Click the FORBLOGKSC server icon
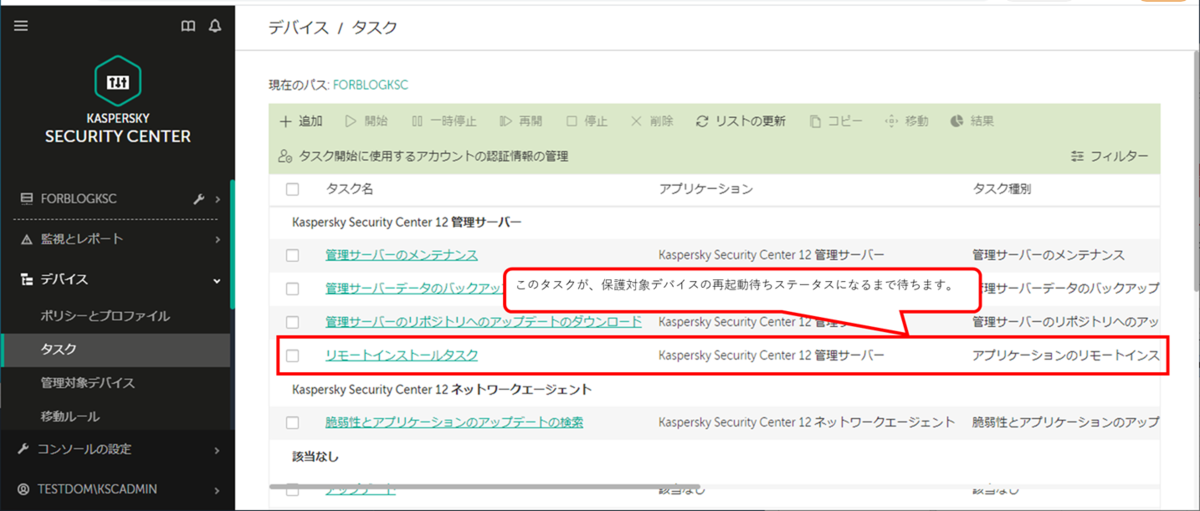1200x511 pixels. click(x=27, y=199)
